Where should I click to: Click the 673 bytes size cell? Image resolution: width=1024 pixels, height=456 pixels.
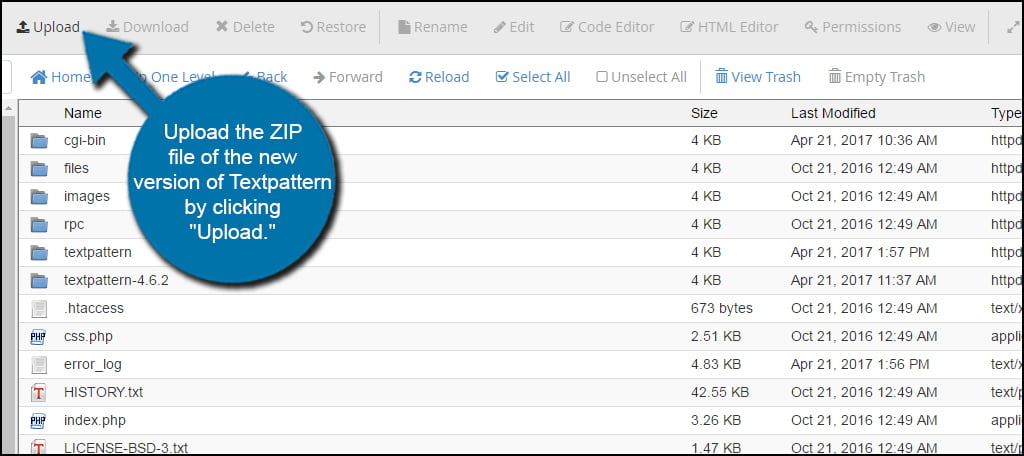coord(722,308)
